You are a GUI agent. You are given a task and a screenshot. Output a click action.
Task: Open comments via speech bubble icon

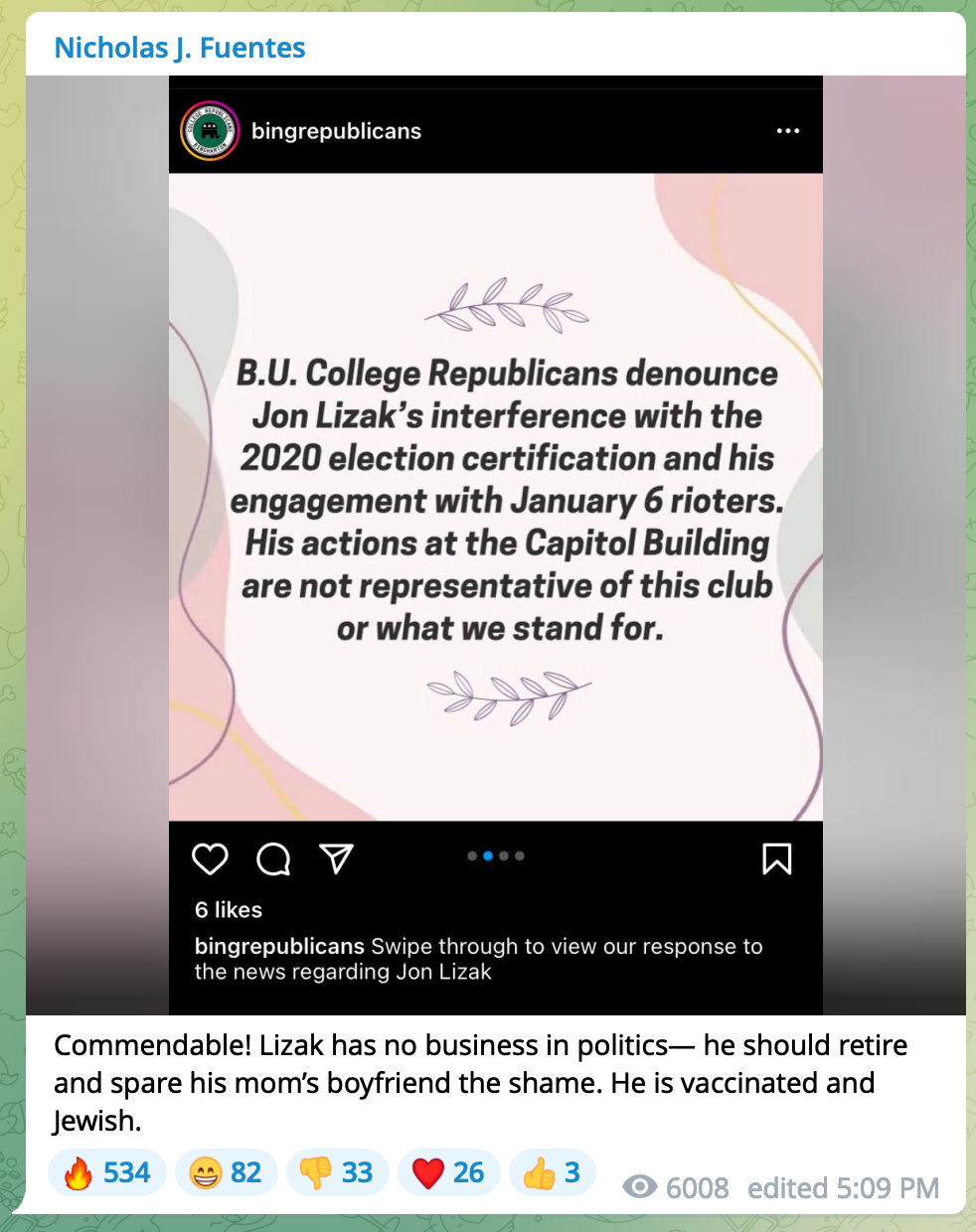[x=273, y=858]
